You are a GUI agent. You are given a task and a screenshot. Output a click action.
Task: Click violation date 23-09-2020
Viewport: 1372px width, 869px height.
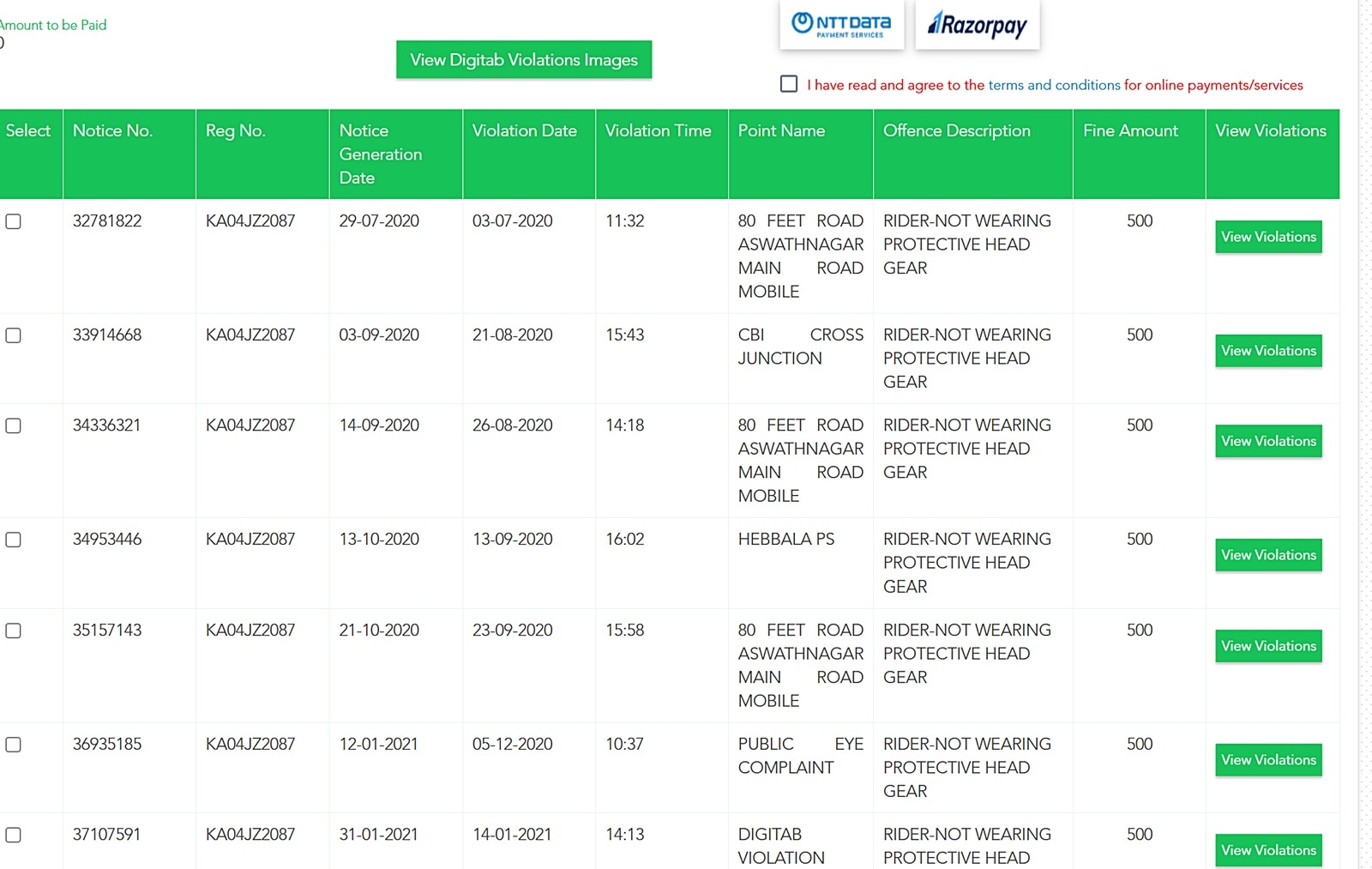pos(512,631)
